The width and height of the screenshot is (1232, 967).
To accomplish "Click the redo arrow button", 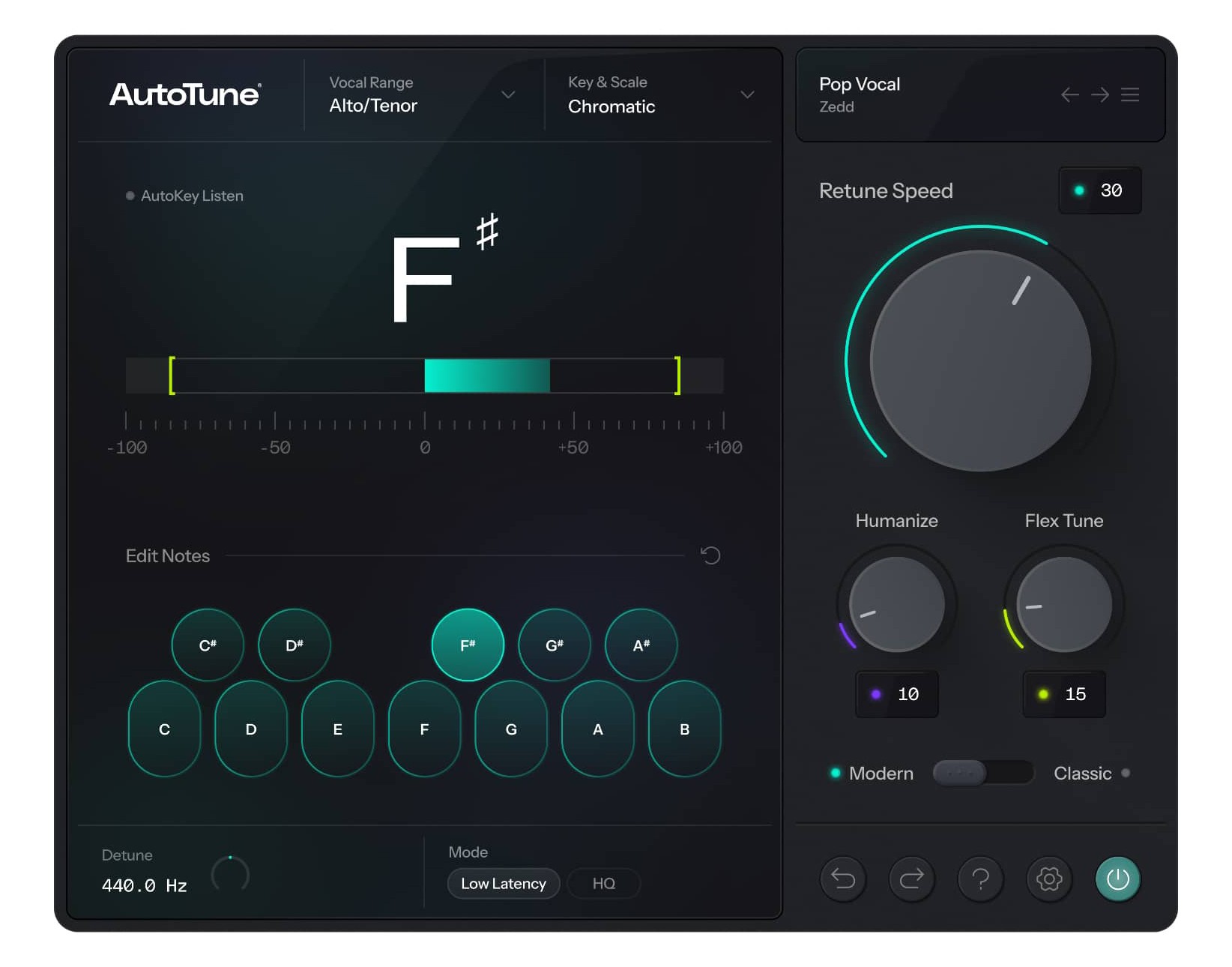I will point(911,879).
